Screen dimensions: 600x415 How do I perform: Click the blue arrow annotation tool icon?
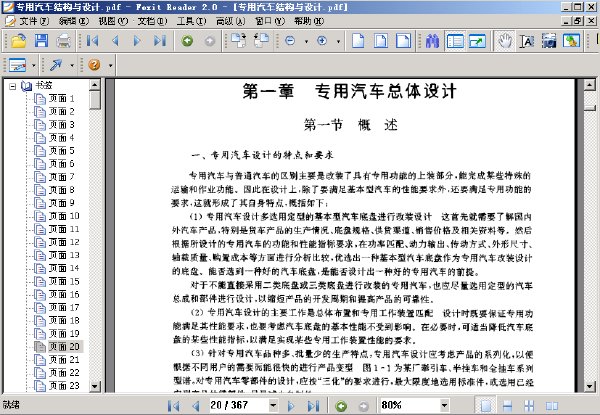pyautogui.click(x=56, y=65)
